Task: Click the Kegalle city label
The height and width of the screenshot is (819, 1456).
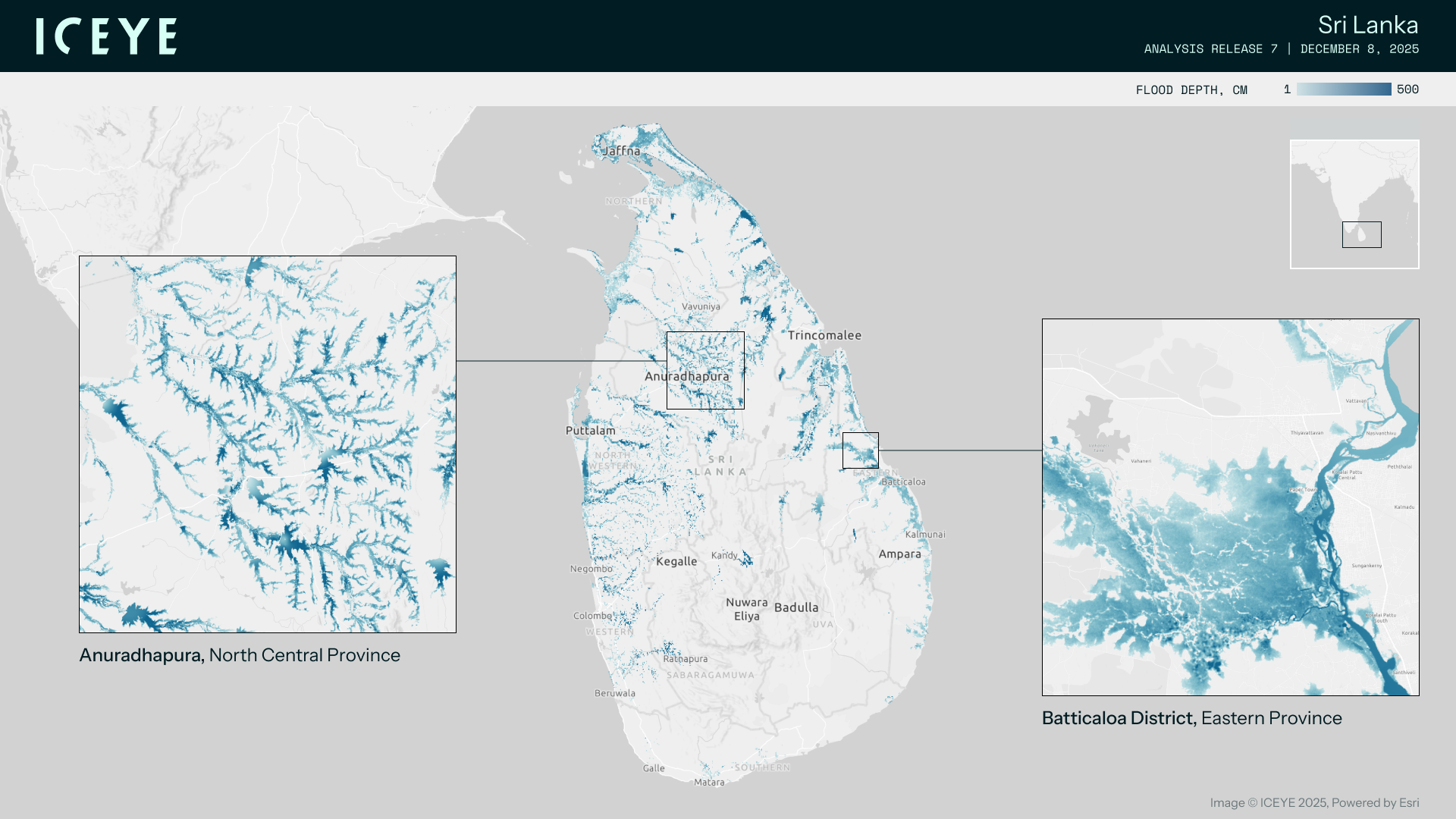Action: point(676,561)
